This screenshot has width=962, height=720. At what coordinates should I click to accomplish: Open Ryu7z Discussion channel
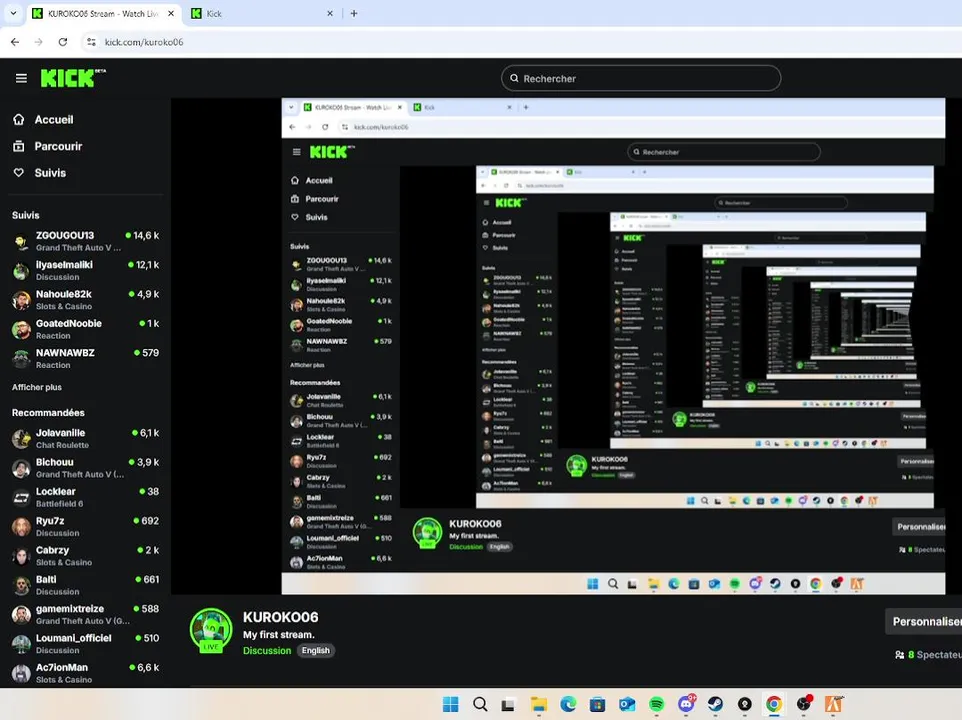(85, 527)
